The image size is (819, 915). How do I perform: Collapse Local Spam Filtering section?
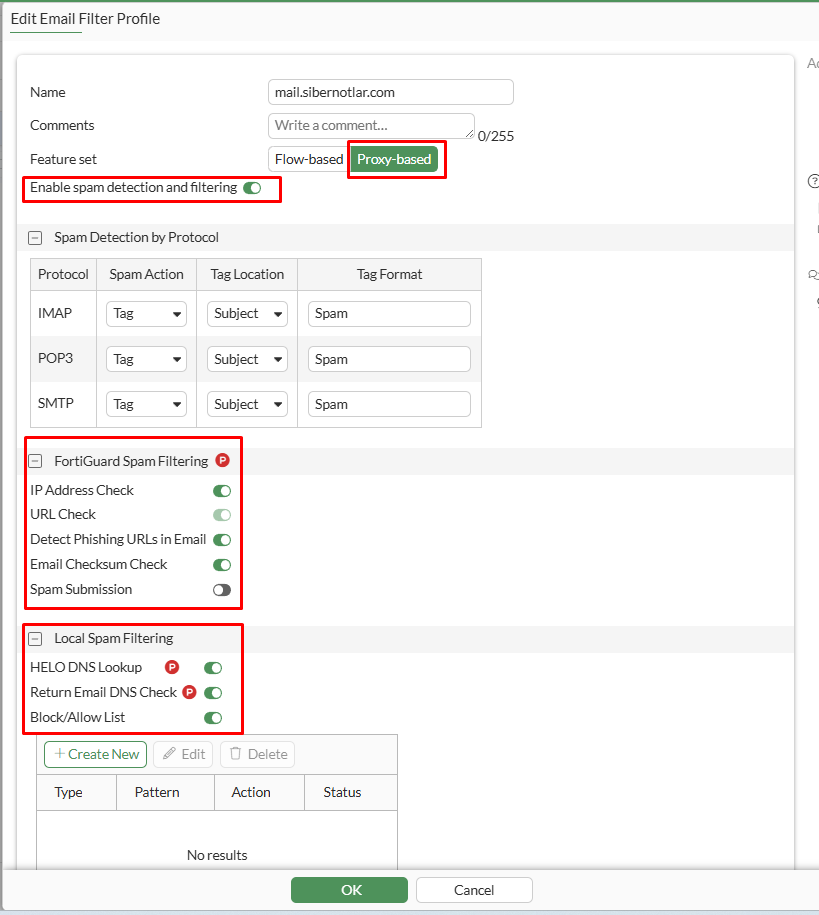coord(35,639)
